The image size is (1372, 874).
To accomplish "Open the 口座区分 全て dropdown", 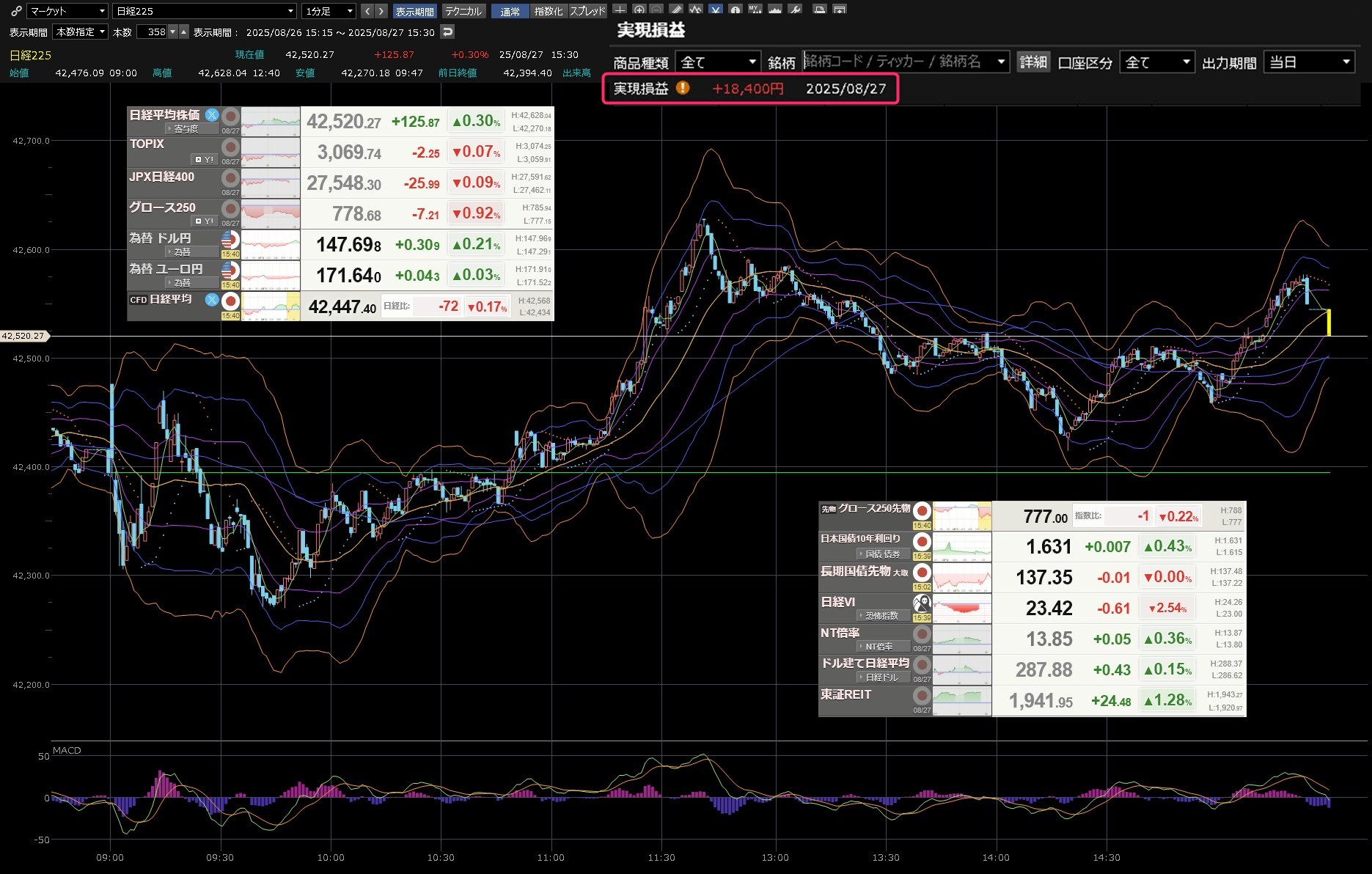I will [1157, 62].
